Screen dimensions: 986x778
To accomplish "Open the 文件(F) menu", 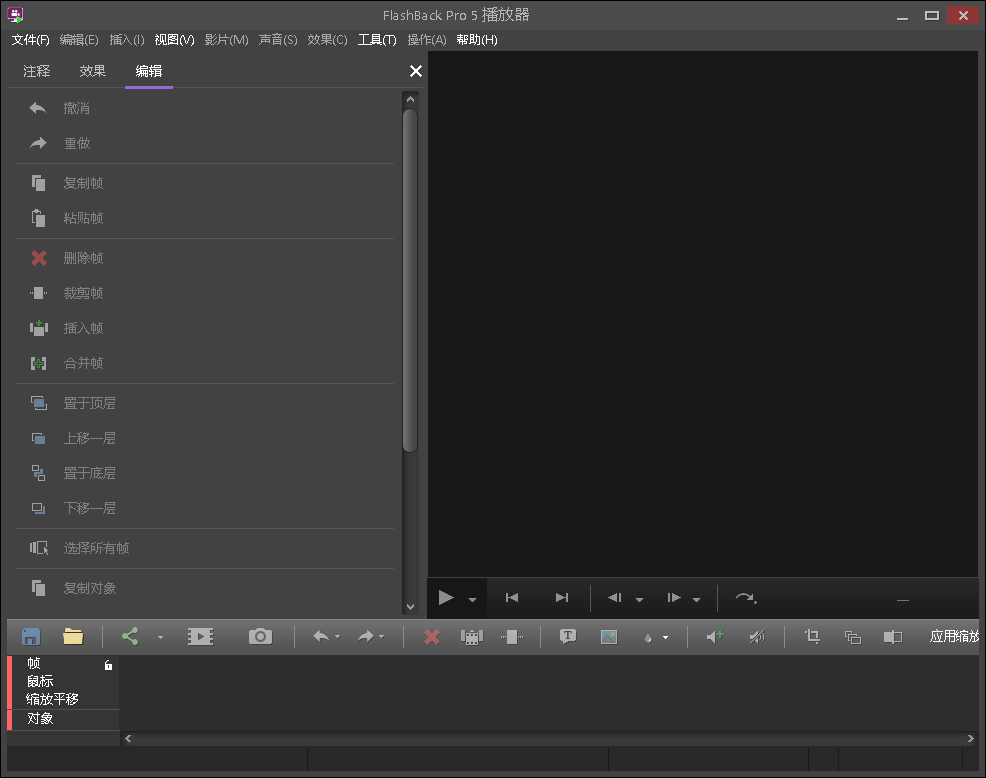I will [30, 40].
